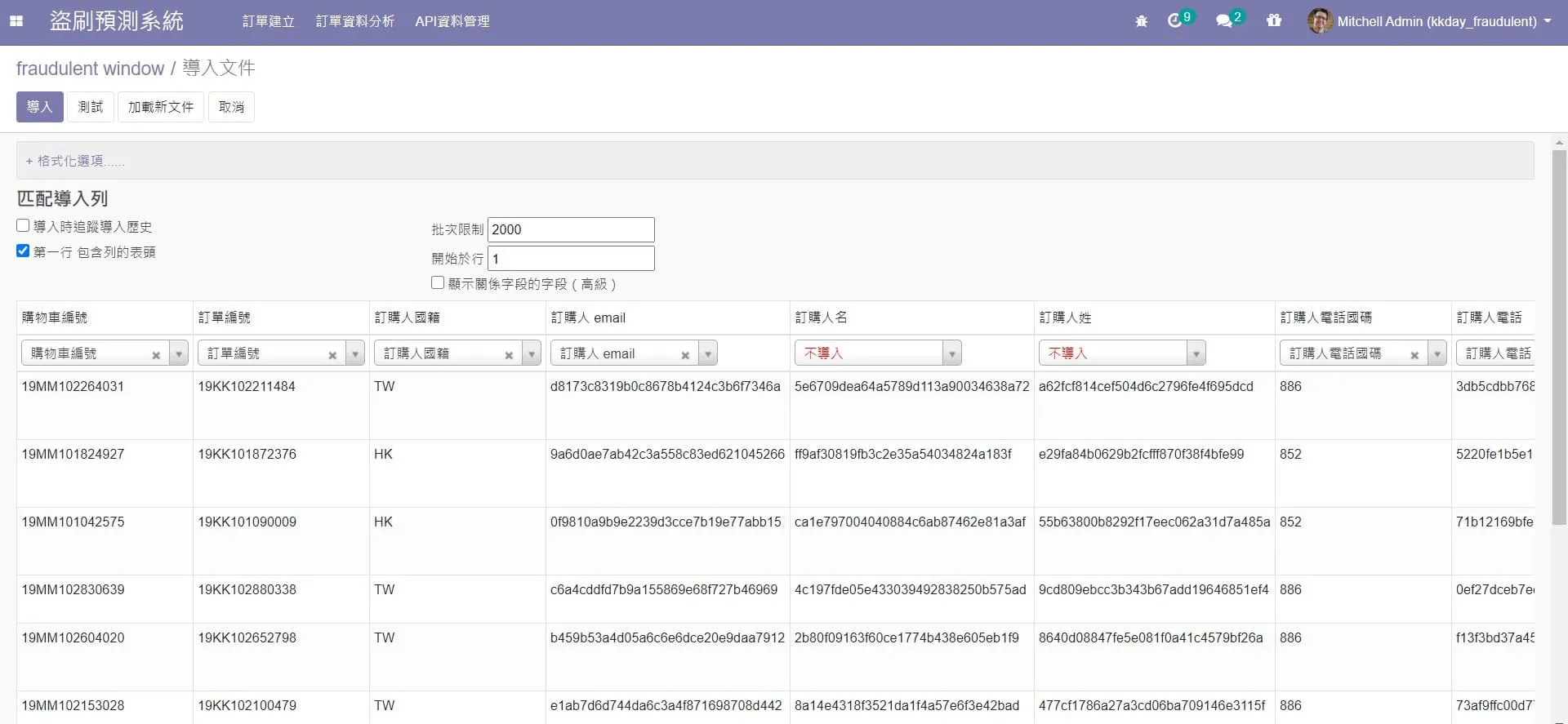
Task: Uncheck 第一行 包含列的表頭 checkbox
Action: 23,251
